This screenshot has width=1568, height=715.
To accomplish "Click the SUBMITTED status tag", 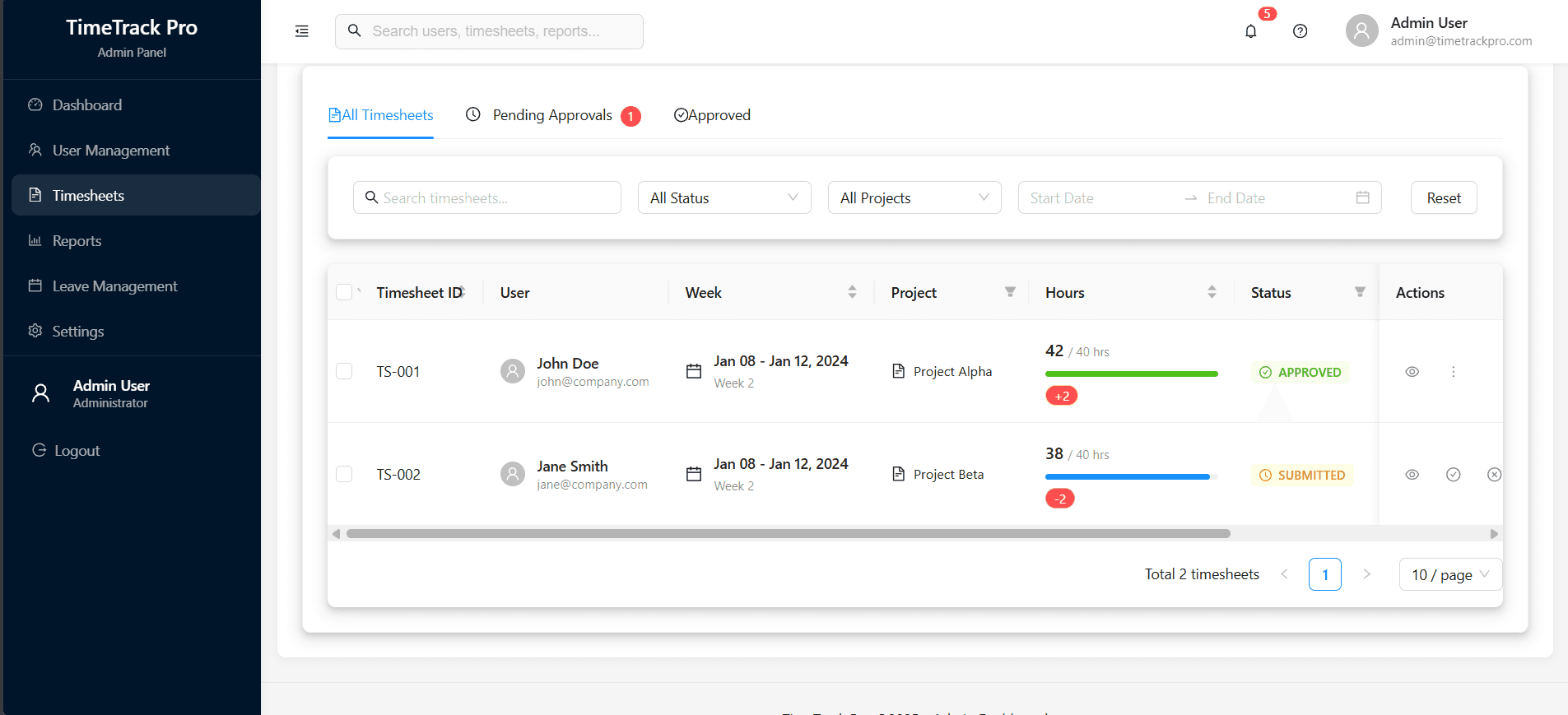I will [1302, 475].
